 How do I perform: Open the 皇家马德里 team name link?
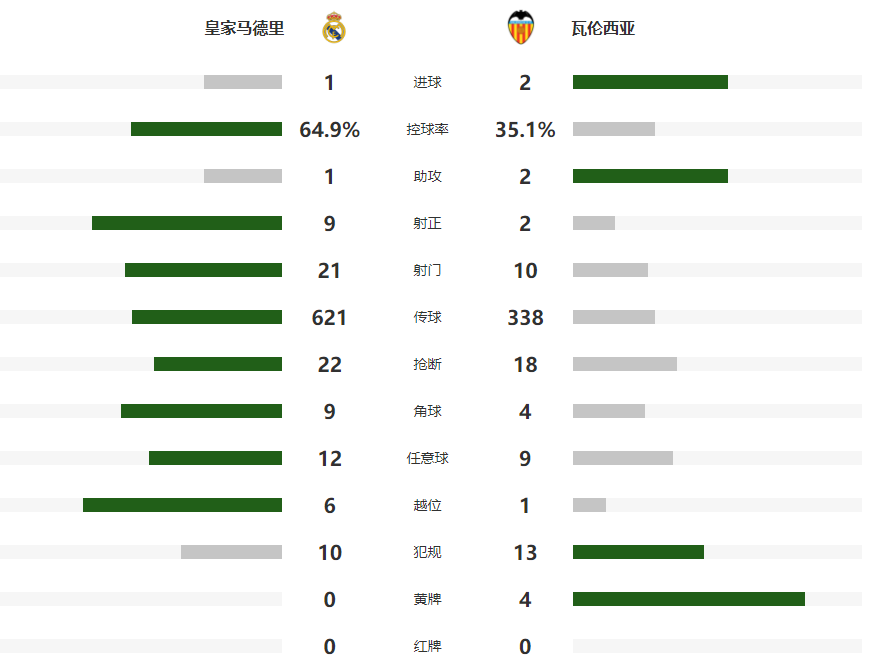click(244, 29)
